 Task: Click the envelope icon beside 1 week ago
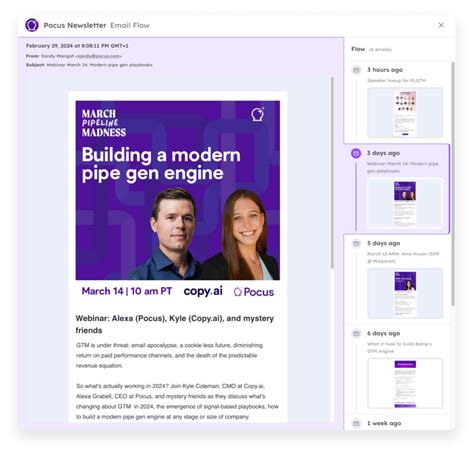click(356, 423)
